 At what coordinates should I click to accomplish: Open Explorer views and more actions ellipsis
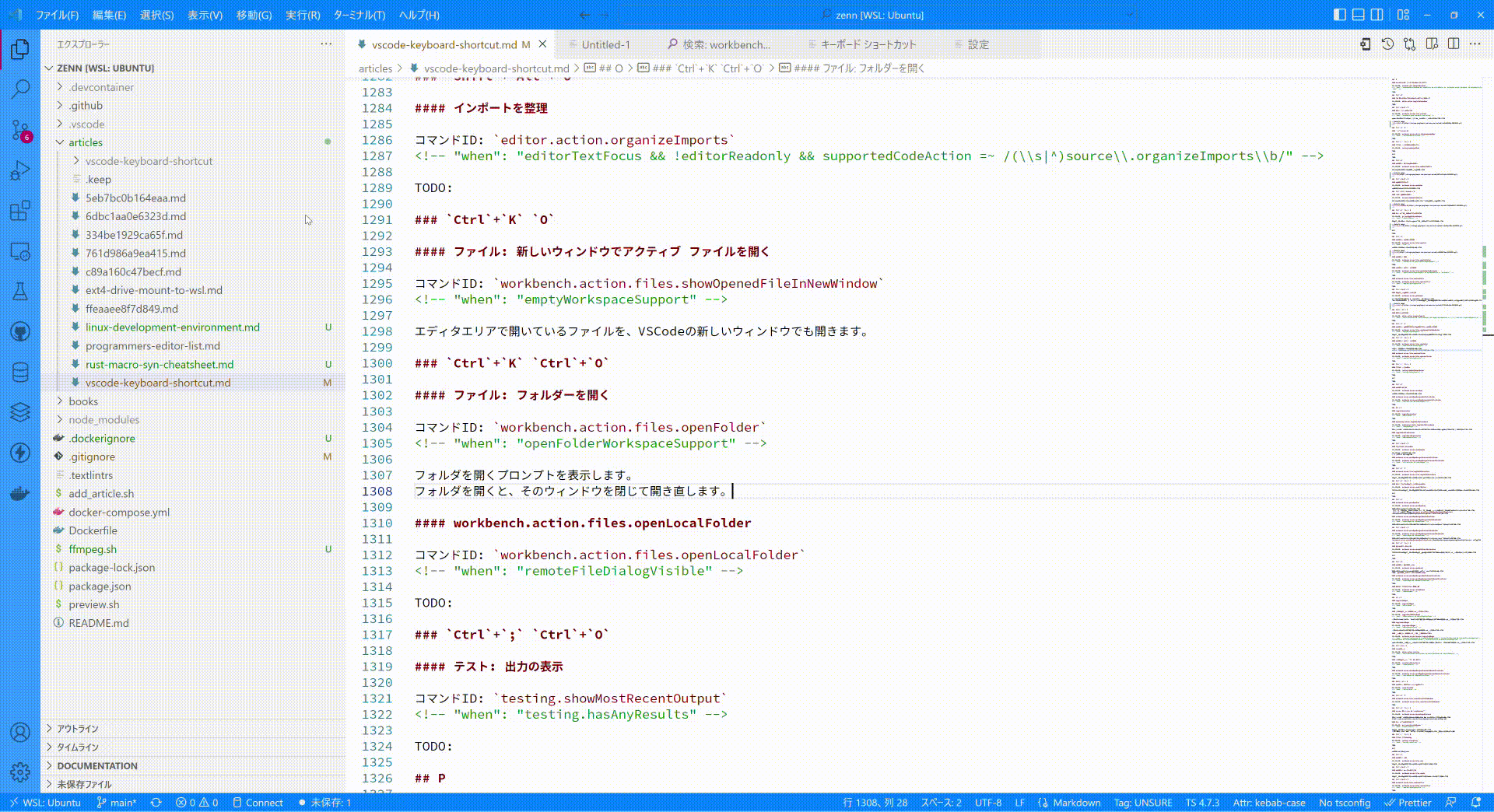click(326, 44)
